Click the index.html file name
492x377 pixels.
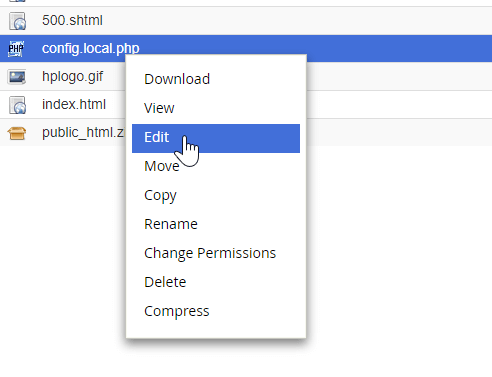(74, 104)
